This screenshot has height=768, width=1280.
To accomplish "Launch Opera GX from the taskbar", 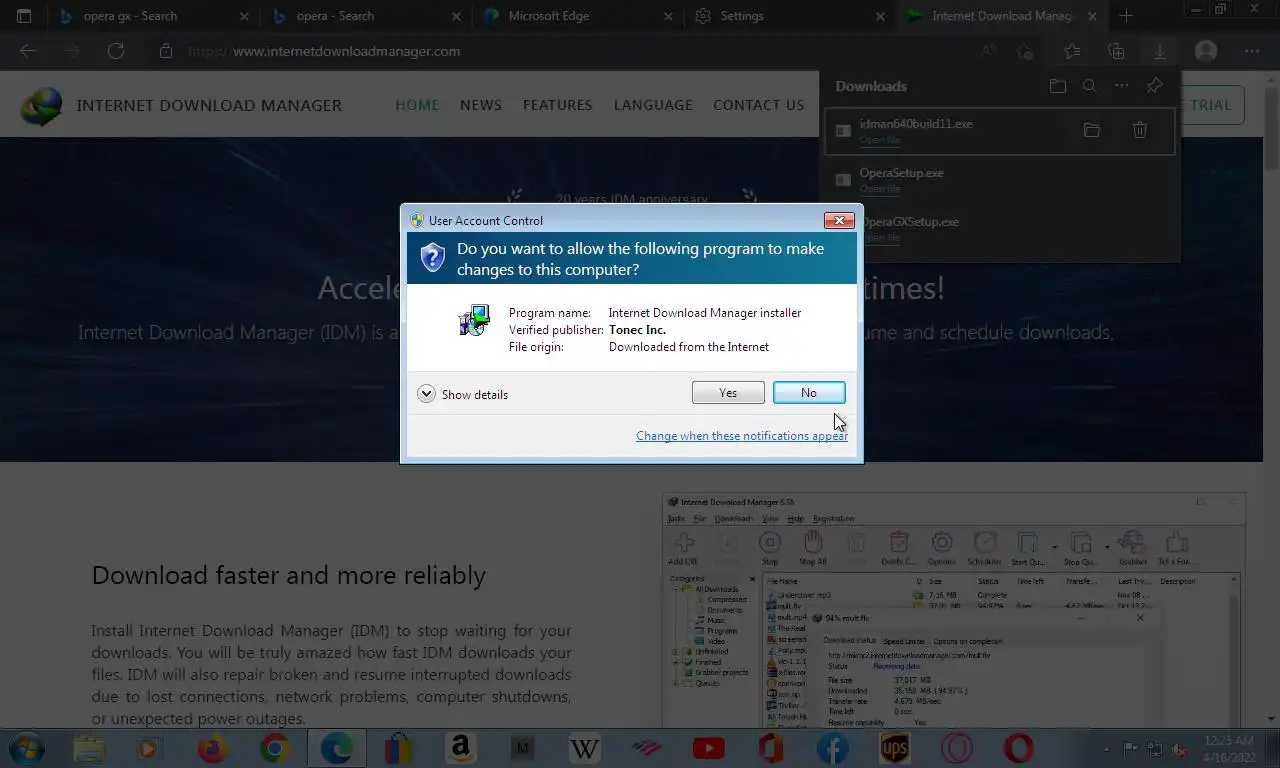I will [x=956, y=748].
